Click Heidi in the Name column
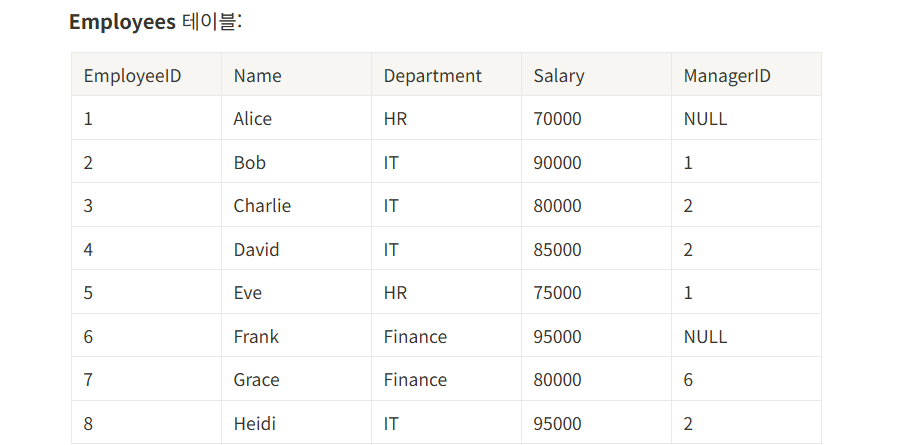This screenshot has width=923, height=445. tap(254, 424)
